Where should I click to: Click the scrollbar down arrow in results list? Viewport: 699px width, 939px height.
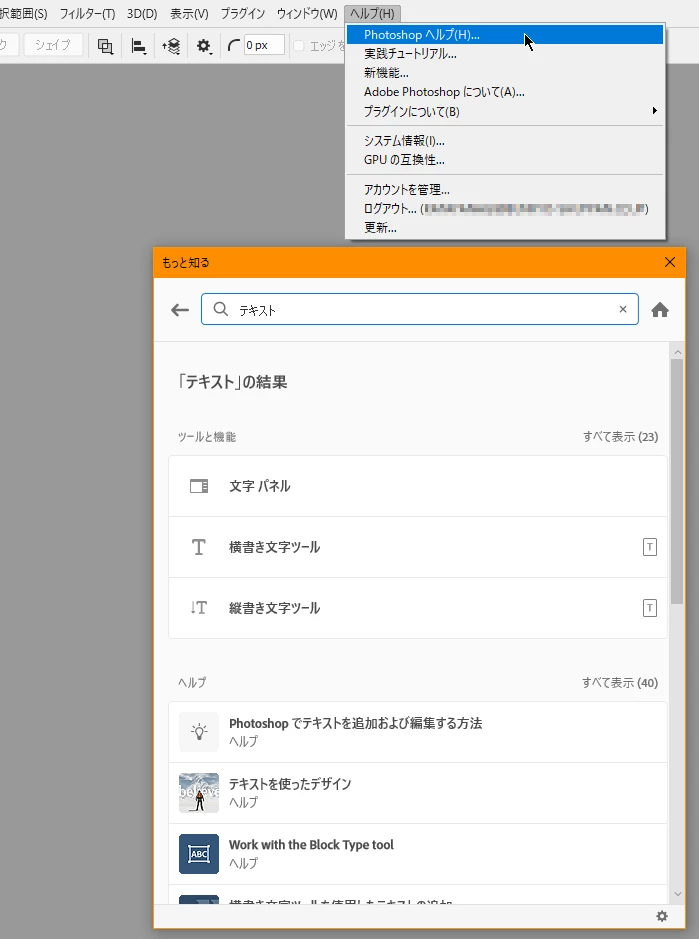677,894
